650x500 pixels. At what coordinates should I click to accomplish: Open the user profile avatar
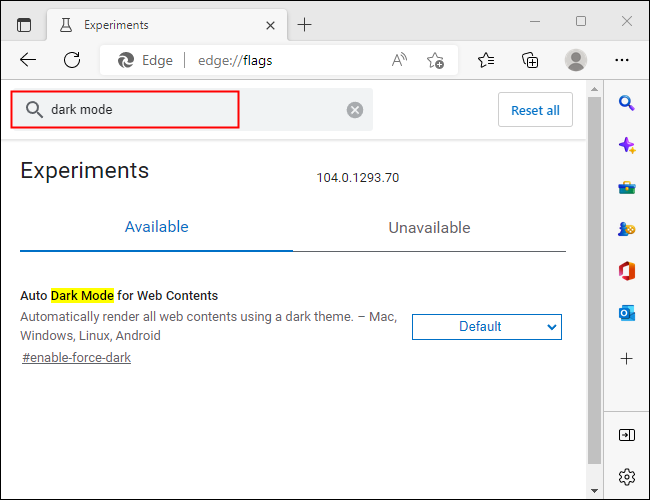click(x=576, y=60)
